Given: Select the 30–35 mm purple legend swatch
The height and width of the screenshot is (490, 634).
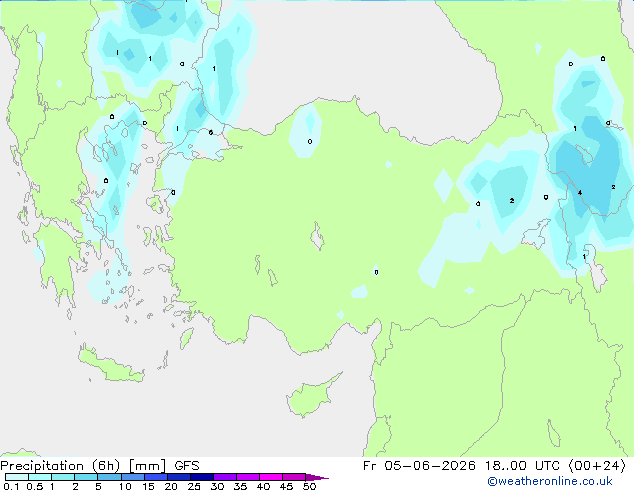Looking at the screenshot, I should [x=224, y=477].
